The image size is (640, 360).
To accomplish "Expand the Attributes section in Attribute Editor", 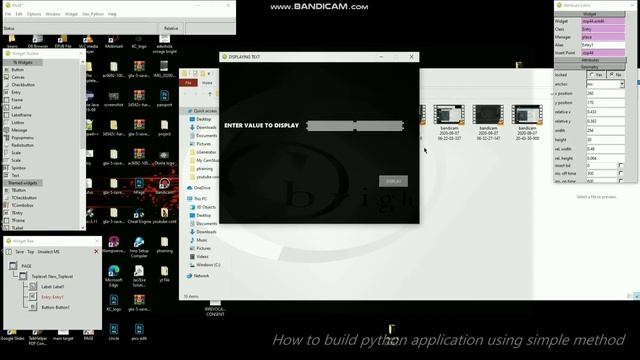I will 590,60.
